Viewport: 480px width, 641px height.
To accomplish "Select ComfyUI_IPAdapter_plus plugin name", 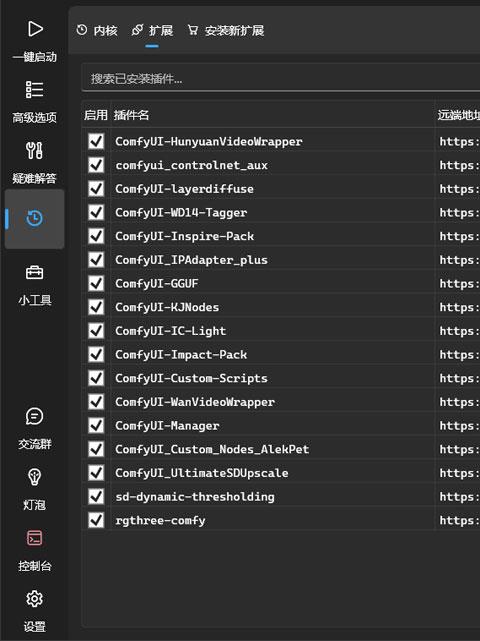I will pos(191,260).
